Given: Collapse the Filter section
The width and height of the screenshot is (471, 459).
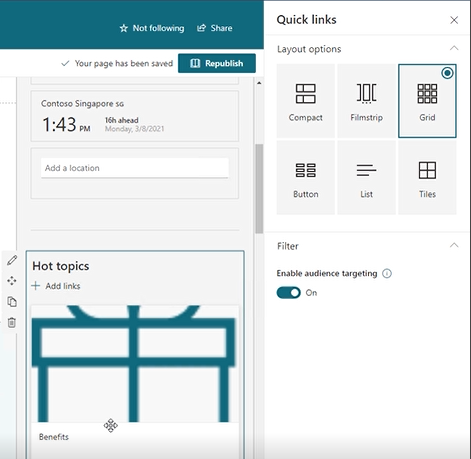Looking at the screenshot, I should click(454, 246).
